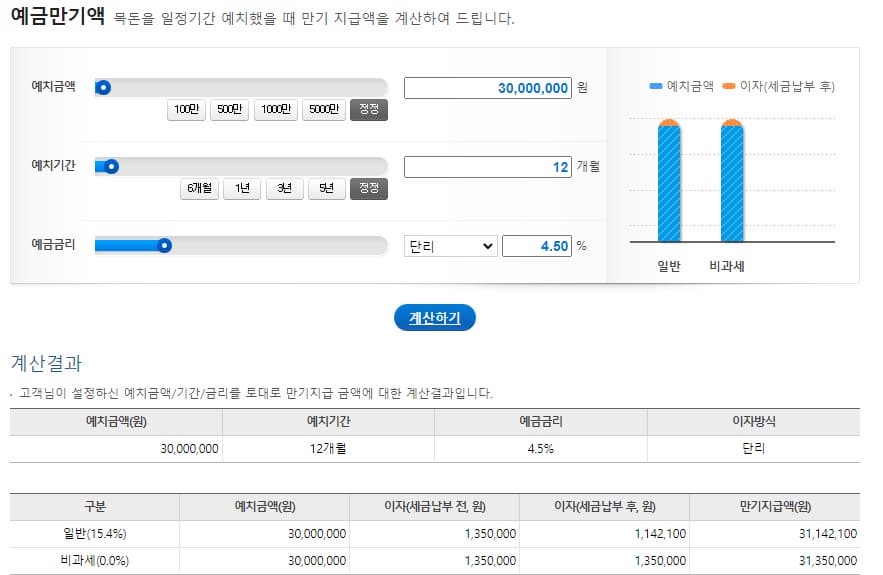Click the 일반(15.4%) row label

pyautogui.click(x=95, y=533)
